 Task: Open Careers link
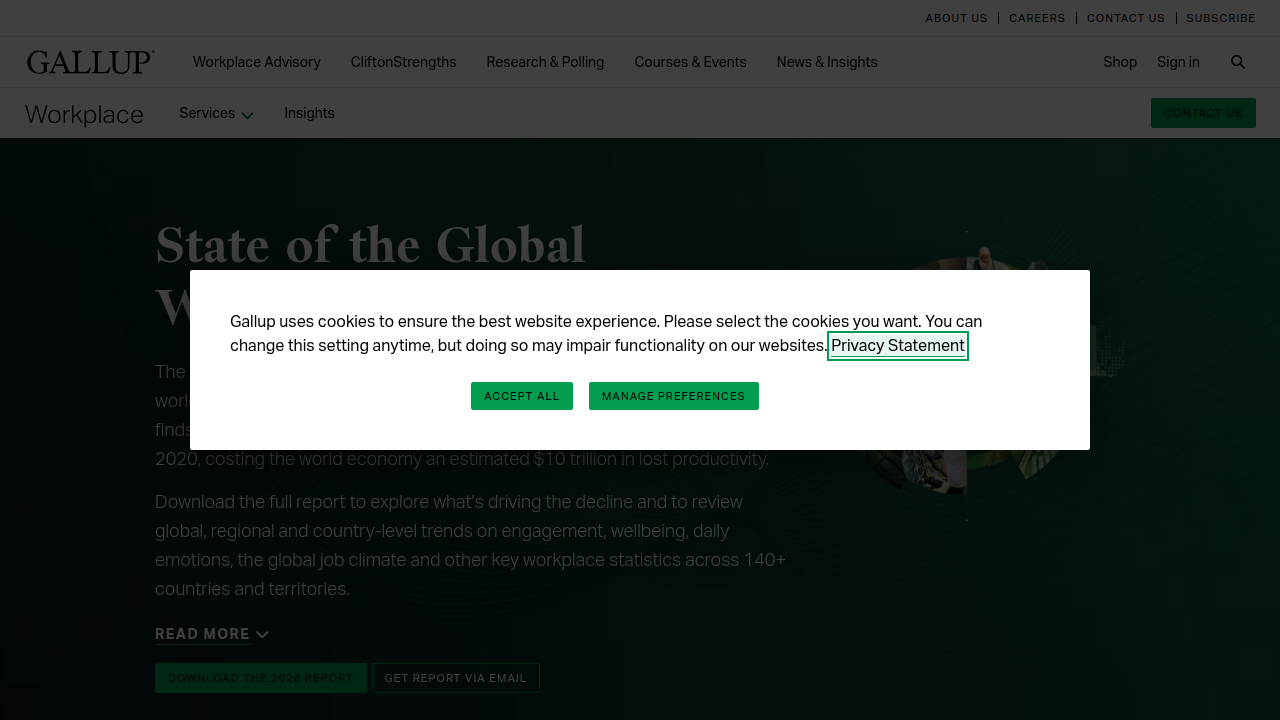(x=1037, y=18)
